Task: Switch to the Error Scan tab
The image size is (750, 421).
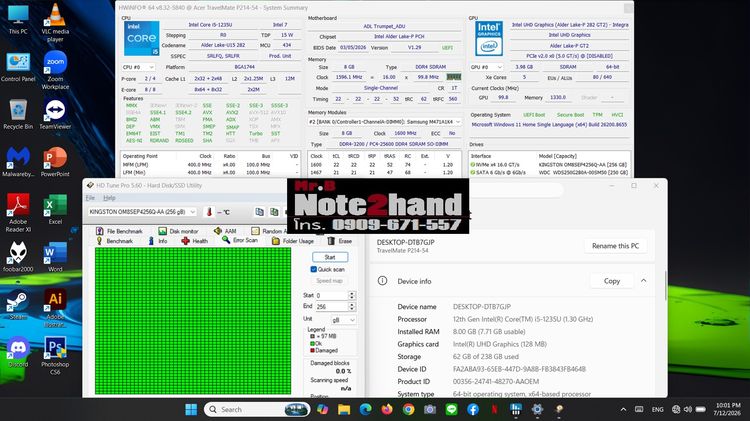Action: [240, 241]
